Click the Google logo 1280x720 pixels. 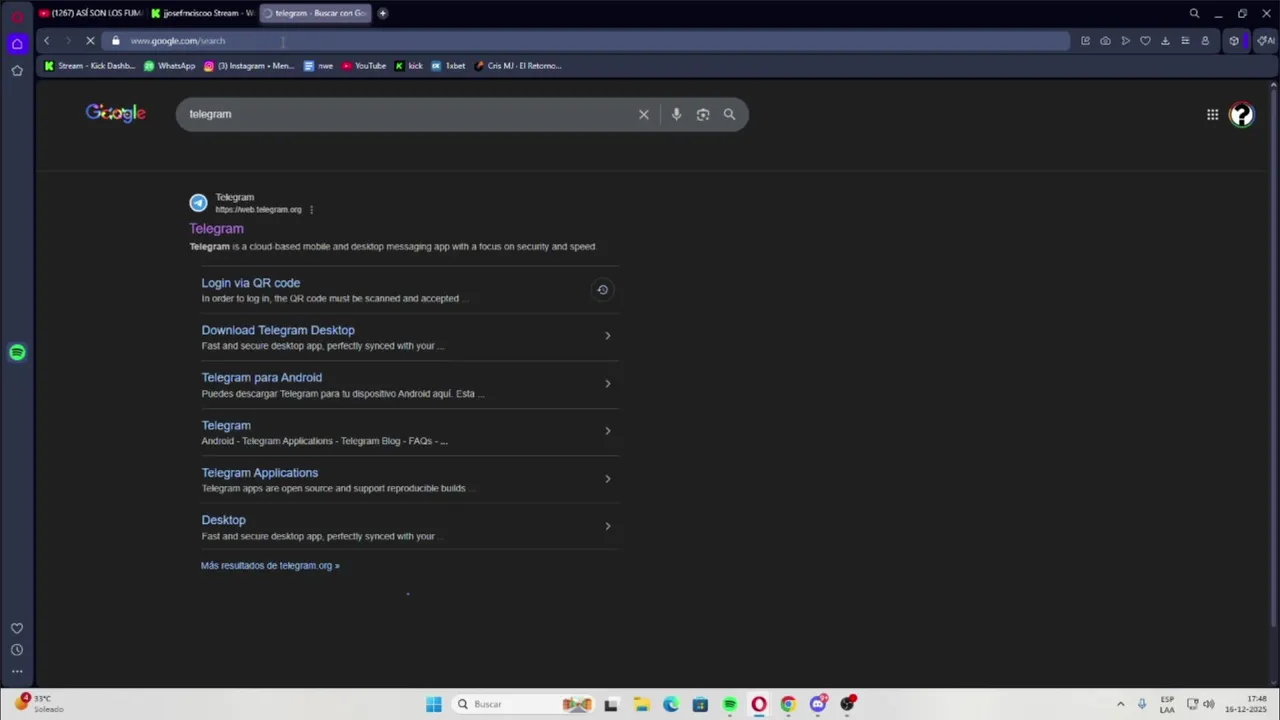tap(116, 113)
